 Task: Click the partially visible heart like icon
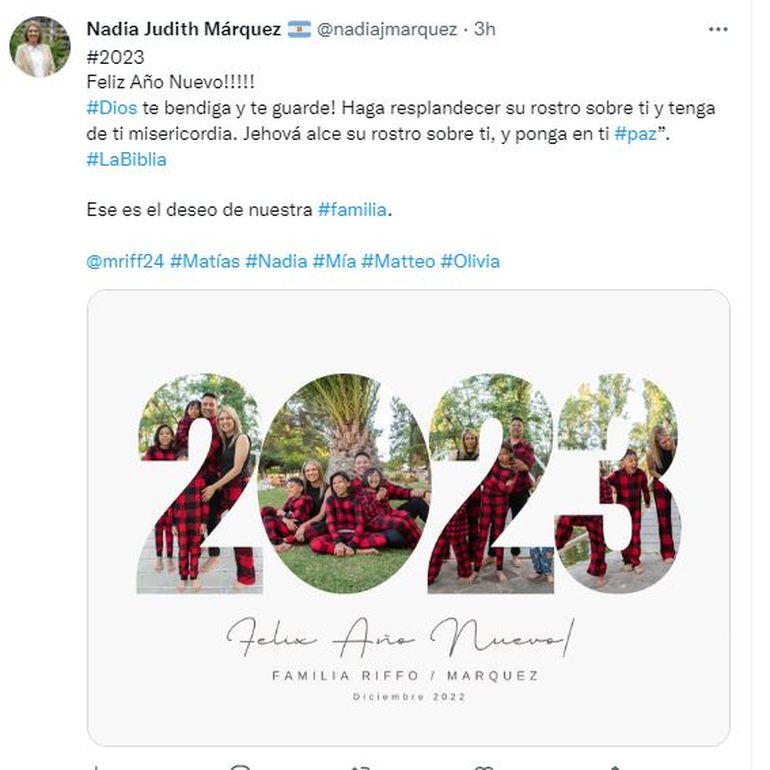(484, 766)
